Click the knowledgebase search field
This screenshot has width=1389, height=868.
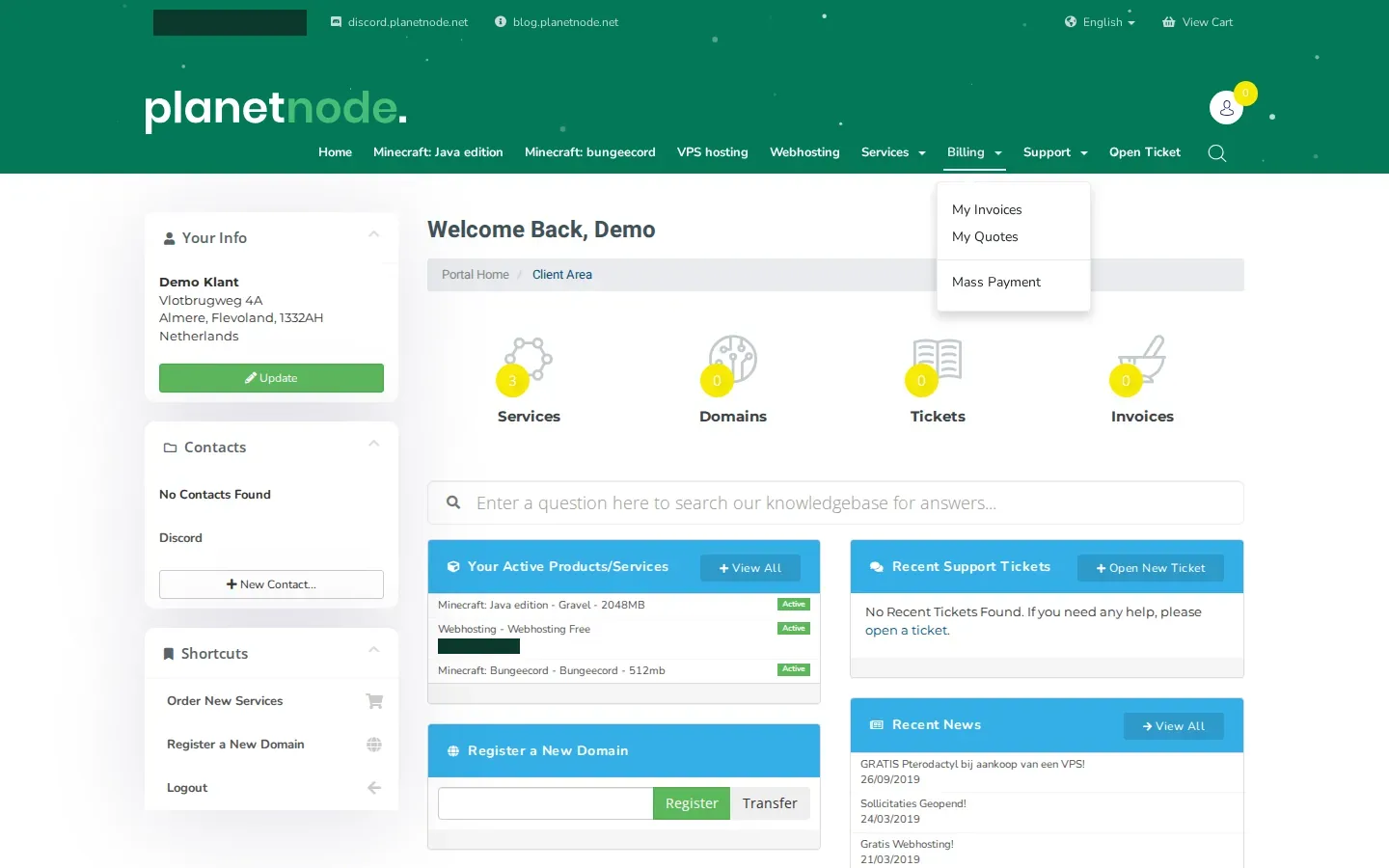tap(835, 502)
